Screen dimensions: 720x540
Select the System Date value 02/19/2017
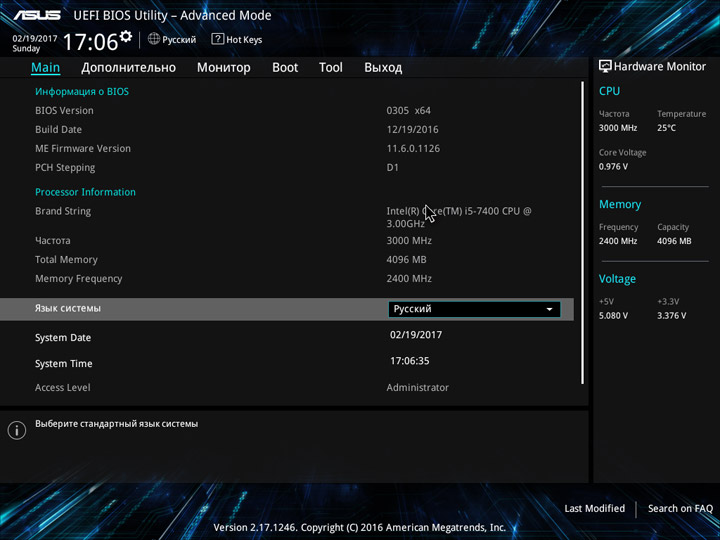coord(416,335)
